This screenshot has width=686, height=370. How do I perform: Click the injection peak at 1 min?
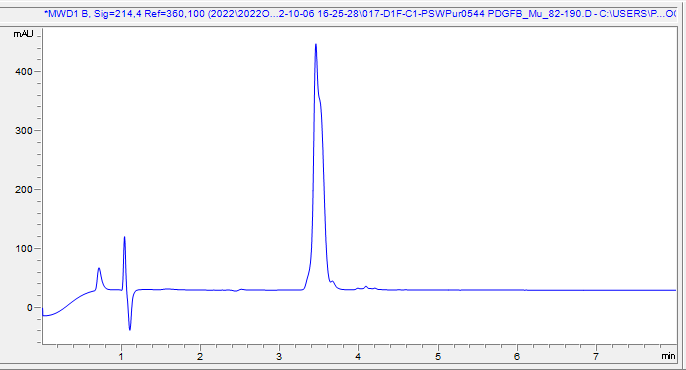(125, 237)
